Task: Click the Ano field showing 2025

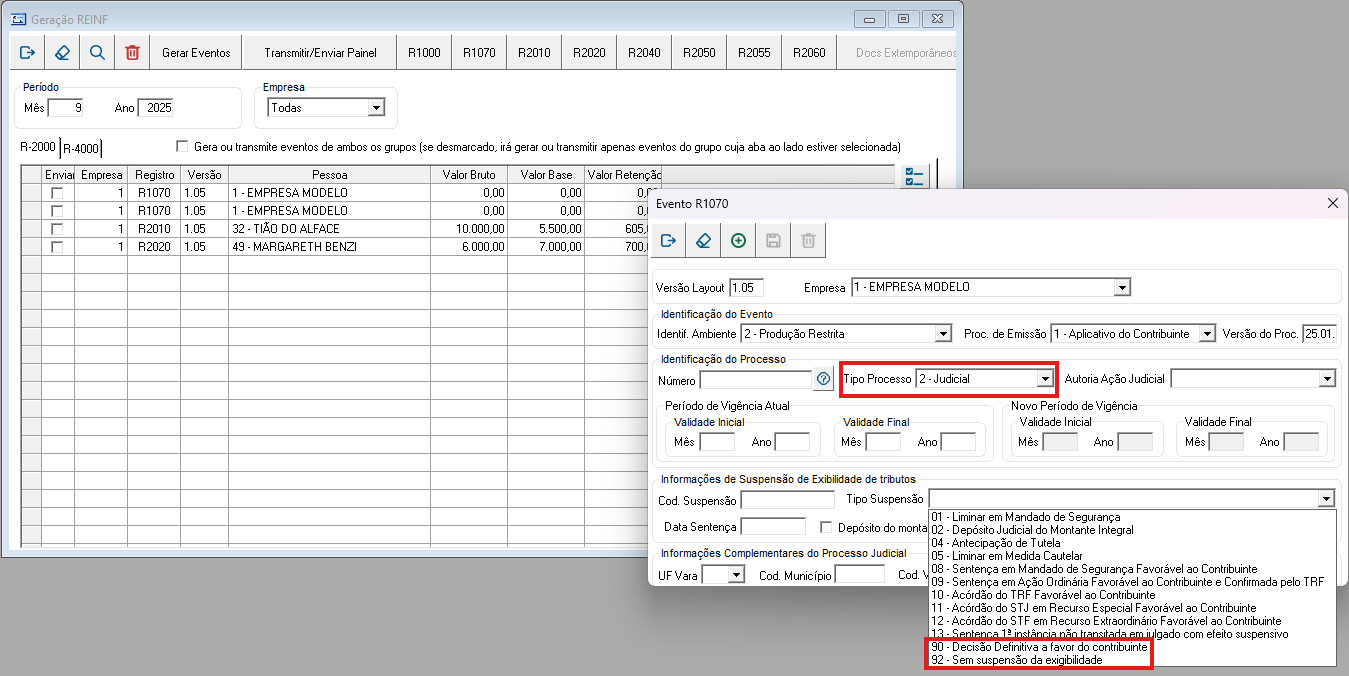Action: pyautogui.click(x=155, y=108)
